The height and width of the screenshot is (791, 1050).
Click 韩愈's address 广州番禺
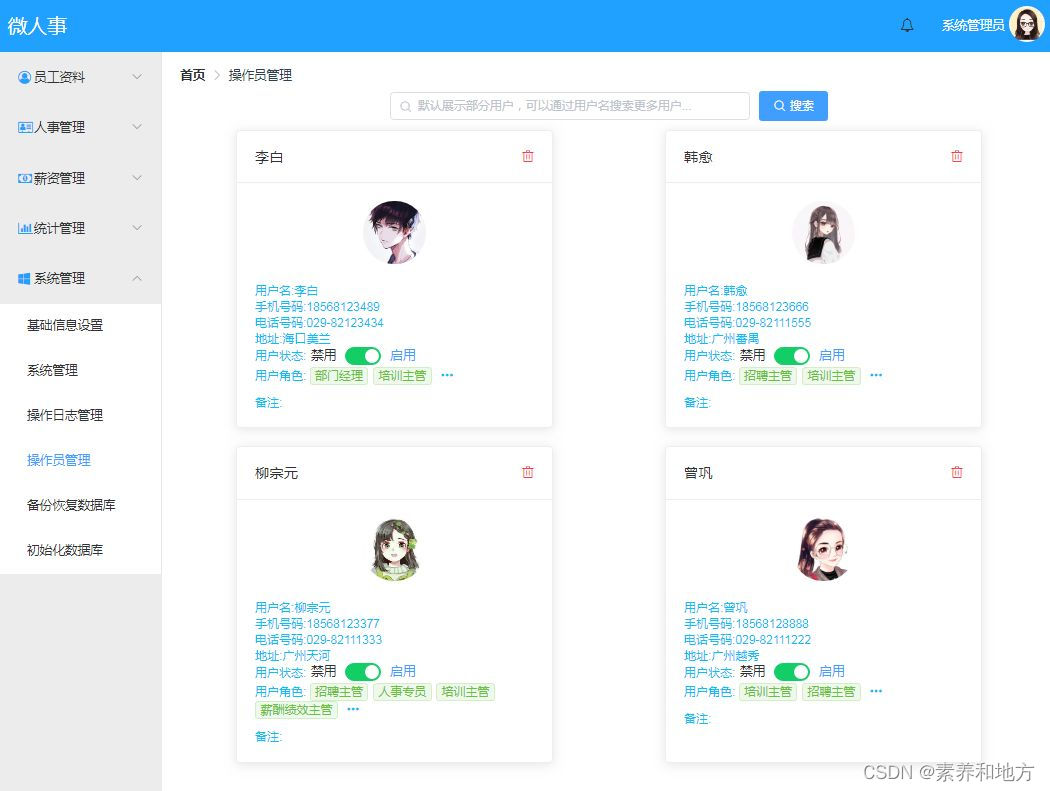point(735,339)
